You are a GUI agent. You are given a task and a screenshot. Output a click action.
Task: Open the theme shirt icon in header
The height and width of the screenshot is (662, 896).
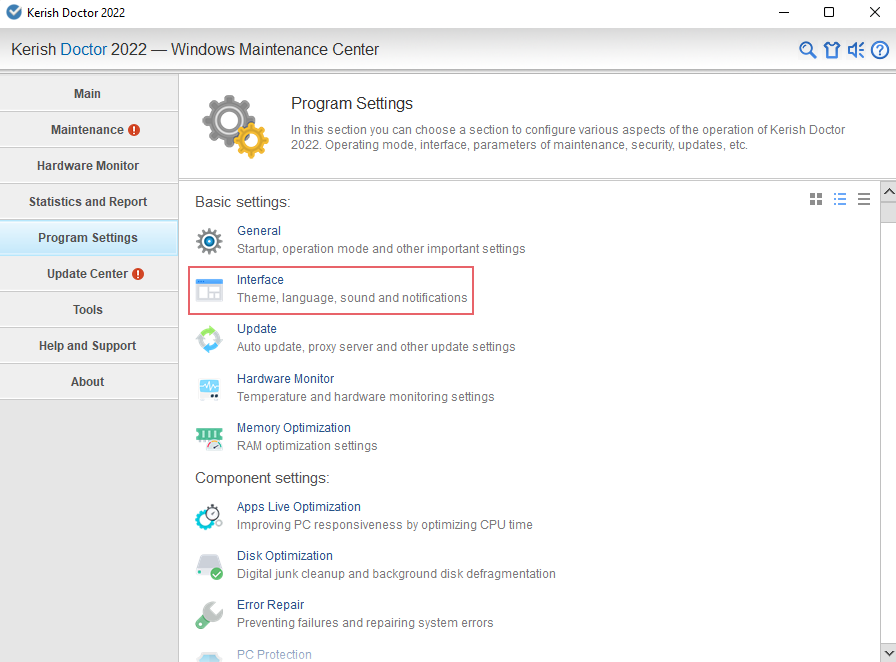point(832,50)
